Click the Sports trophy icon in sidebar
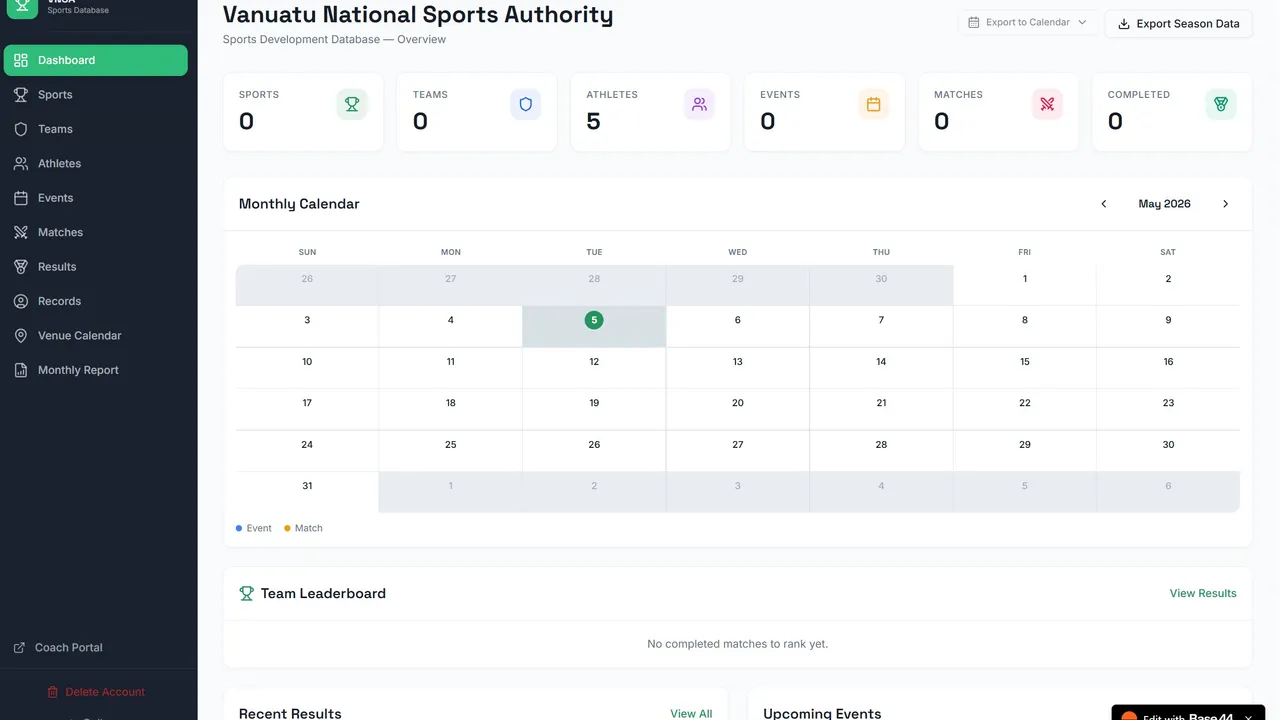The width and height of the screenshot is (1280, 720). tap(20, 95)
